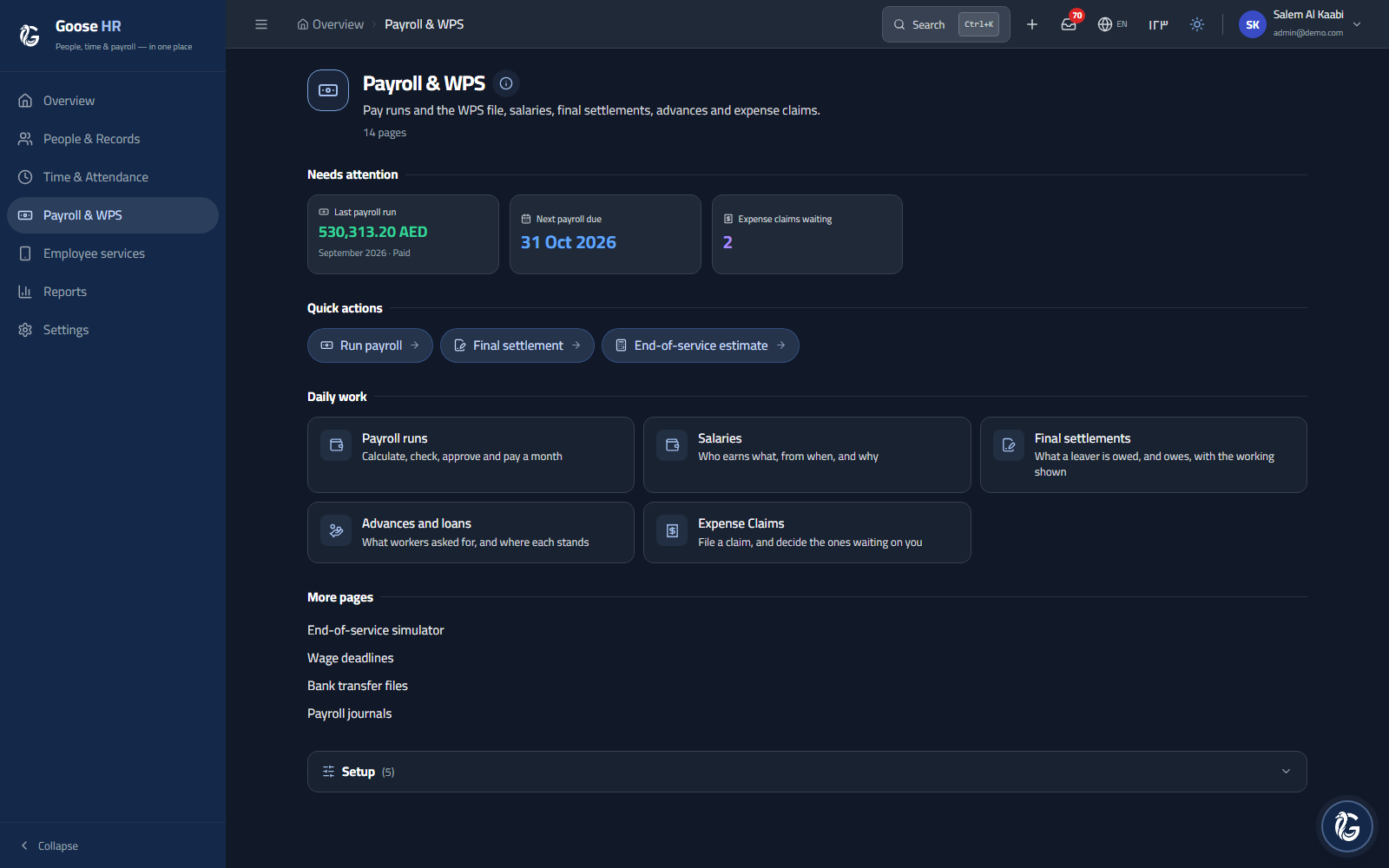Open the Salem Al Kaabi account dropdown
This screenshot has height=868, width=1389.
[x=1300, y=24]
